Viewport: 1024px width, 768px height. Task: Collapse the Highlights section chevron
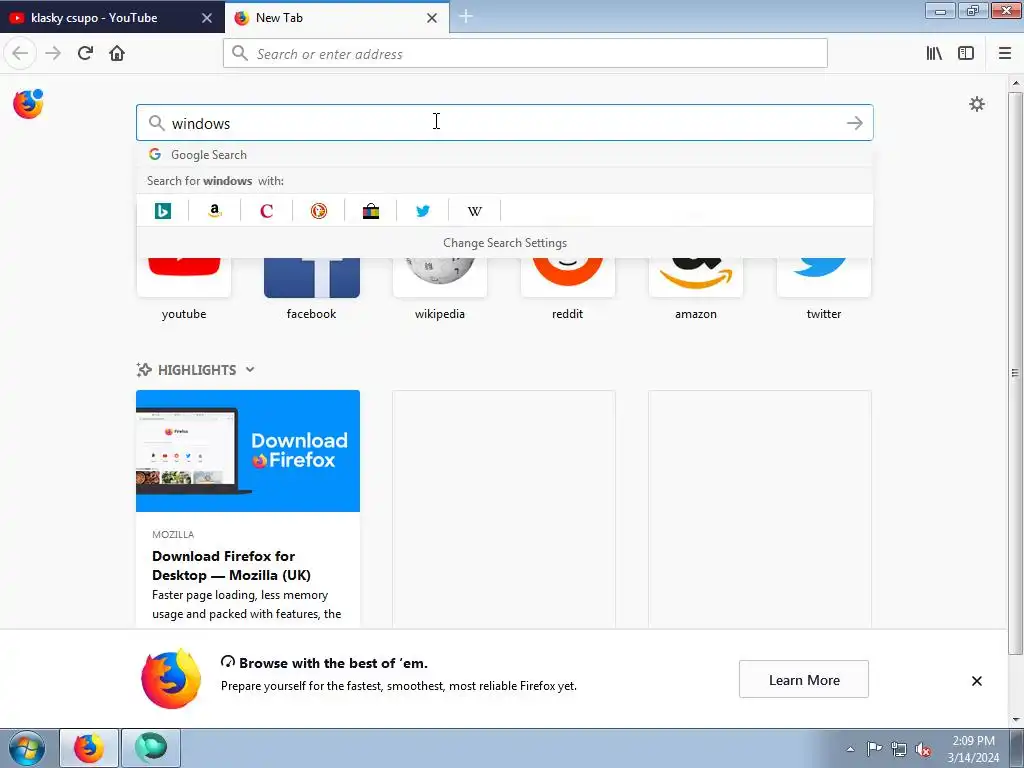point(250,370)
